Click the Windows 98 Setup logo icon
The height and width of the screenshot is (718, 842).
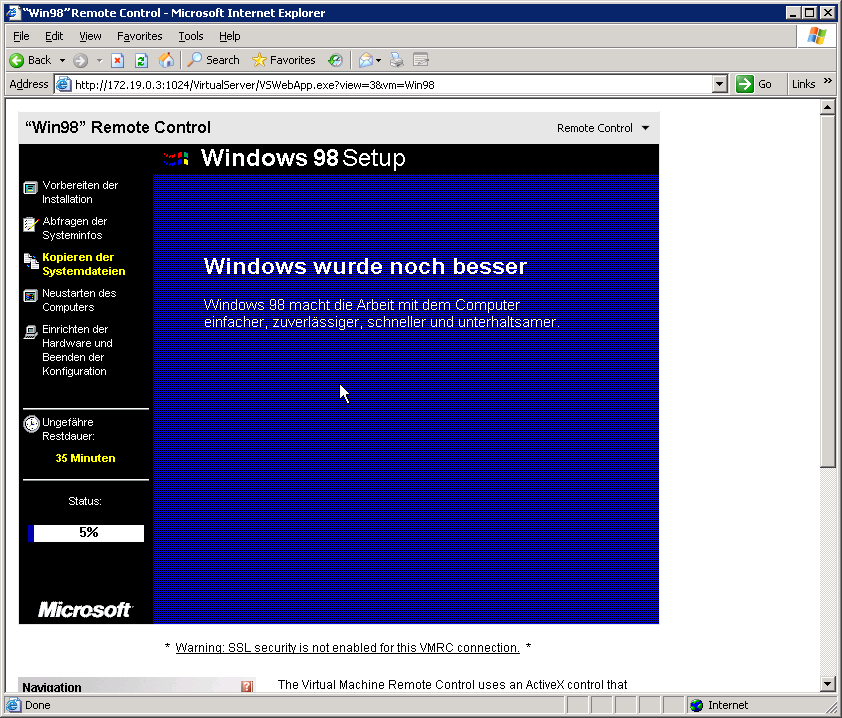point(176,158)
